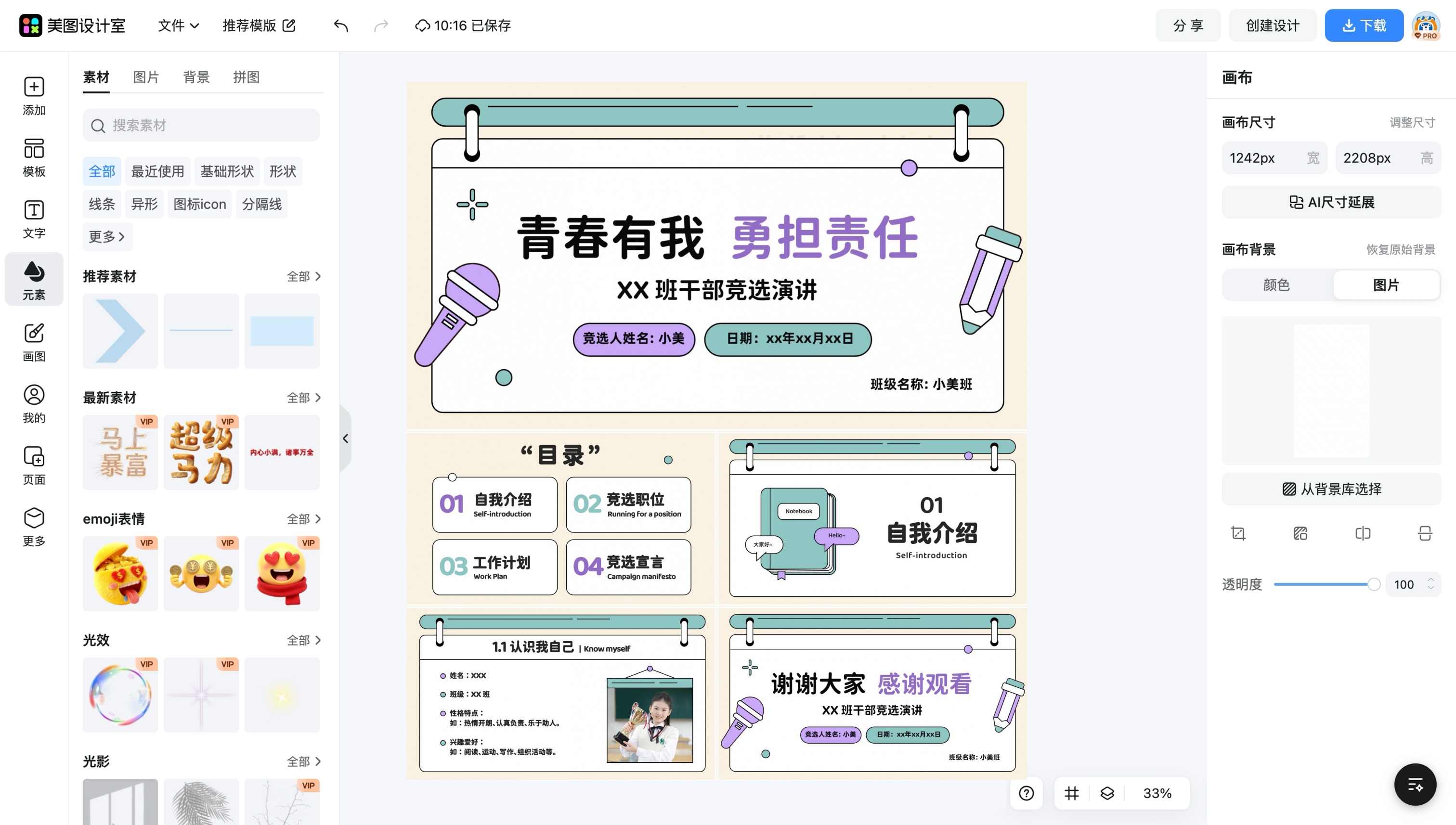Expand 全部 for 光效 section

(x=304, y=640)
